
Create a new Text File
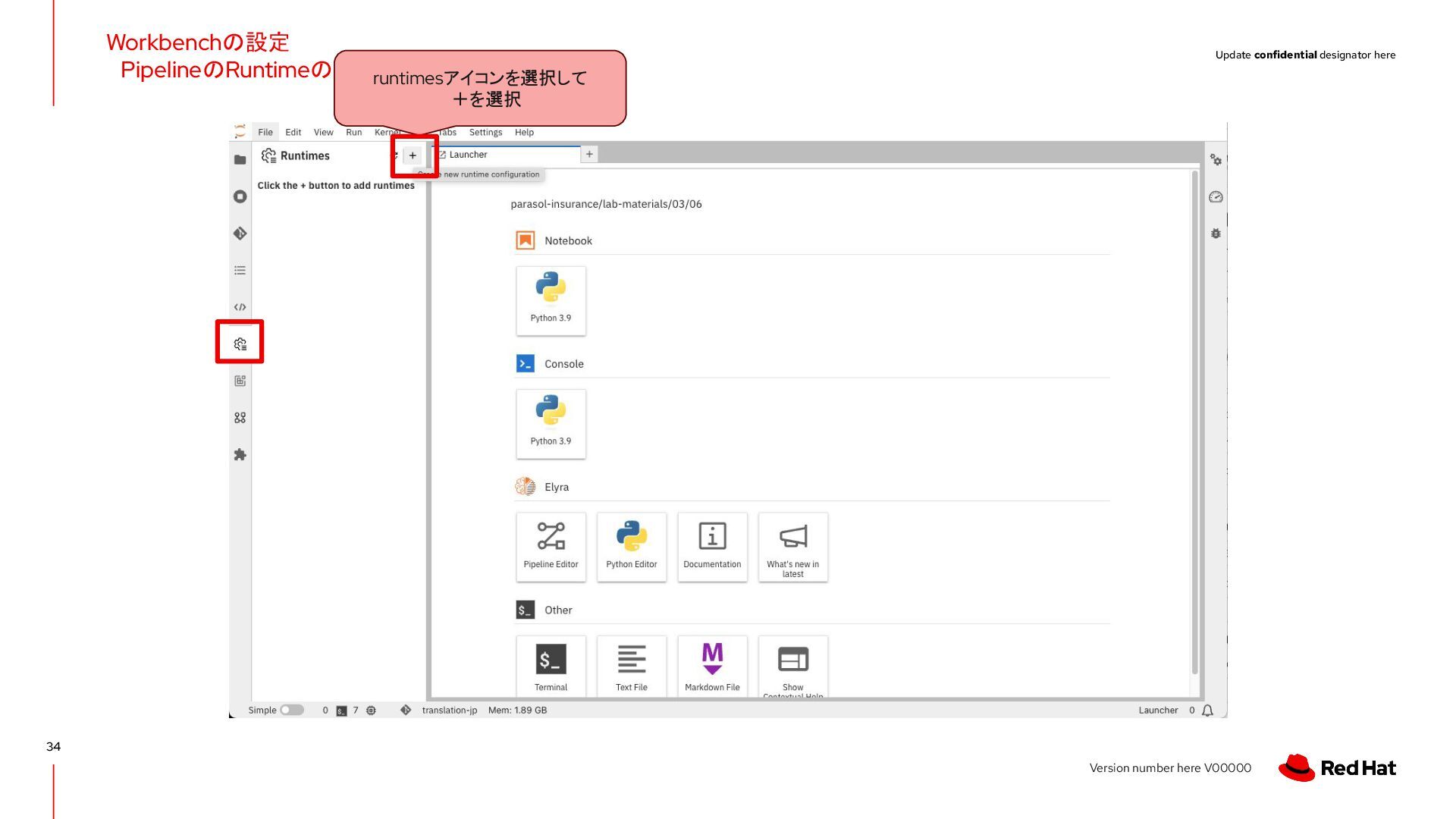632,666
